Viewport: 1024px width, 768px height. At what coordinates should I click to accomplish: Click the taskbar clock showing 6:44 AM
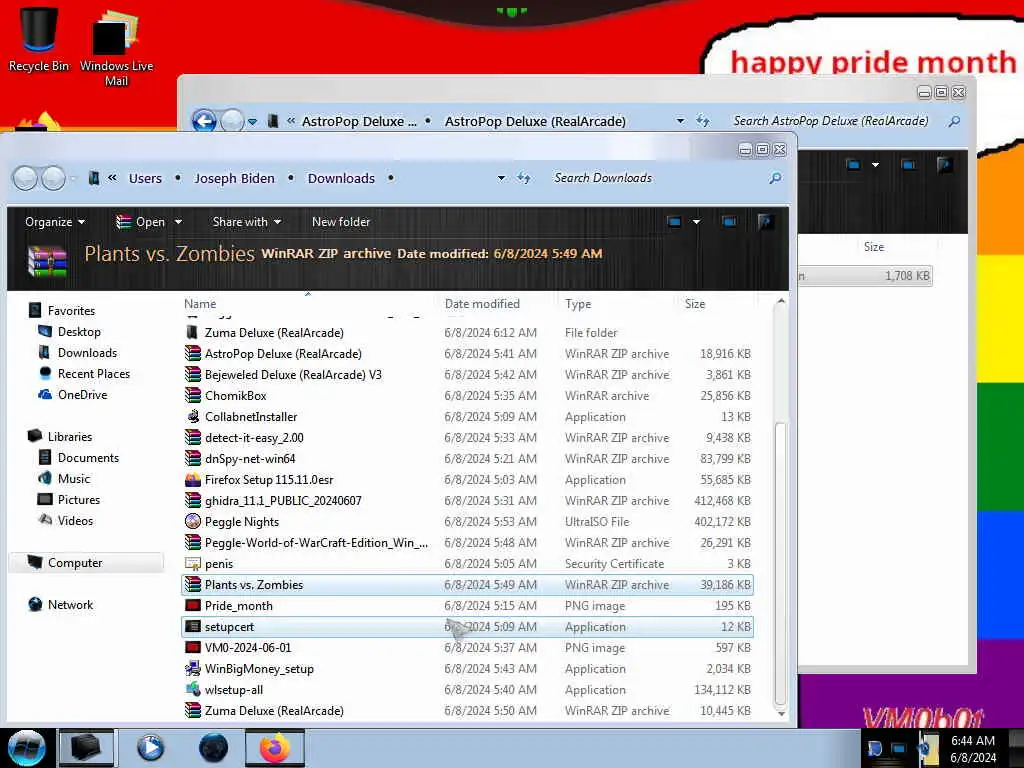tap(972, 749)
